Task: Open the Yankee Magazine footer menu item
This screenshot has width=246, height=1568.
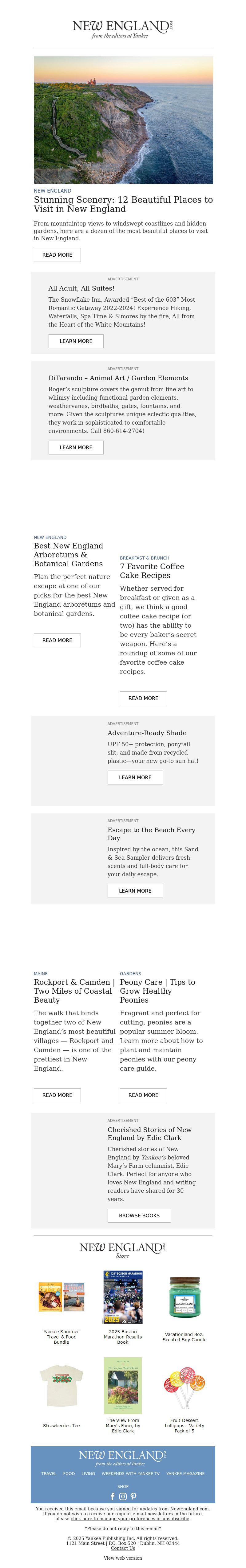Action: (x=185, y=1474)
